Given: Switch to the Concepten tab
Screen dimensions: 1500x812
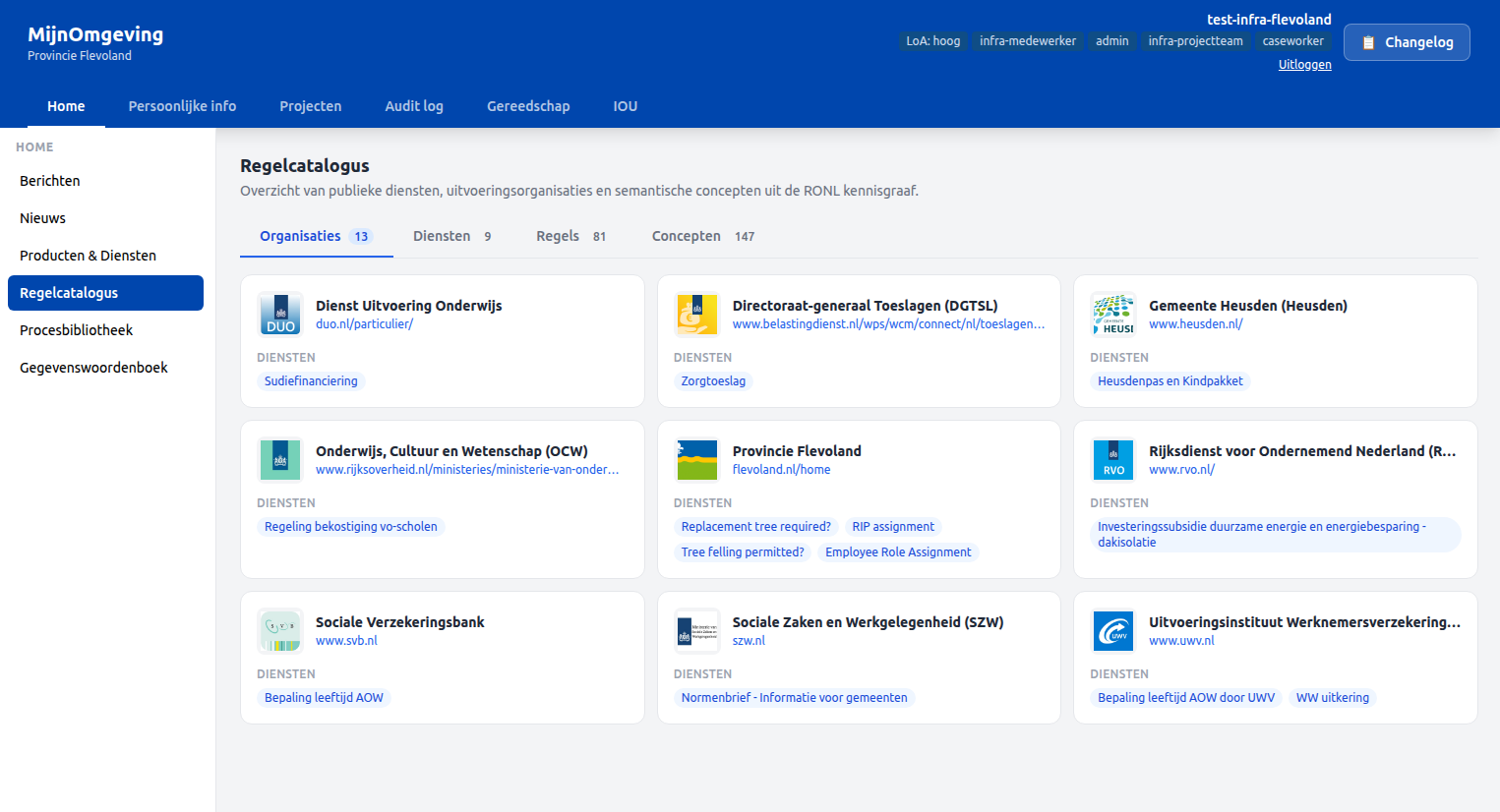Looking at the screenshot, I should click(686, 236).
